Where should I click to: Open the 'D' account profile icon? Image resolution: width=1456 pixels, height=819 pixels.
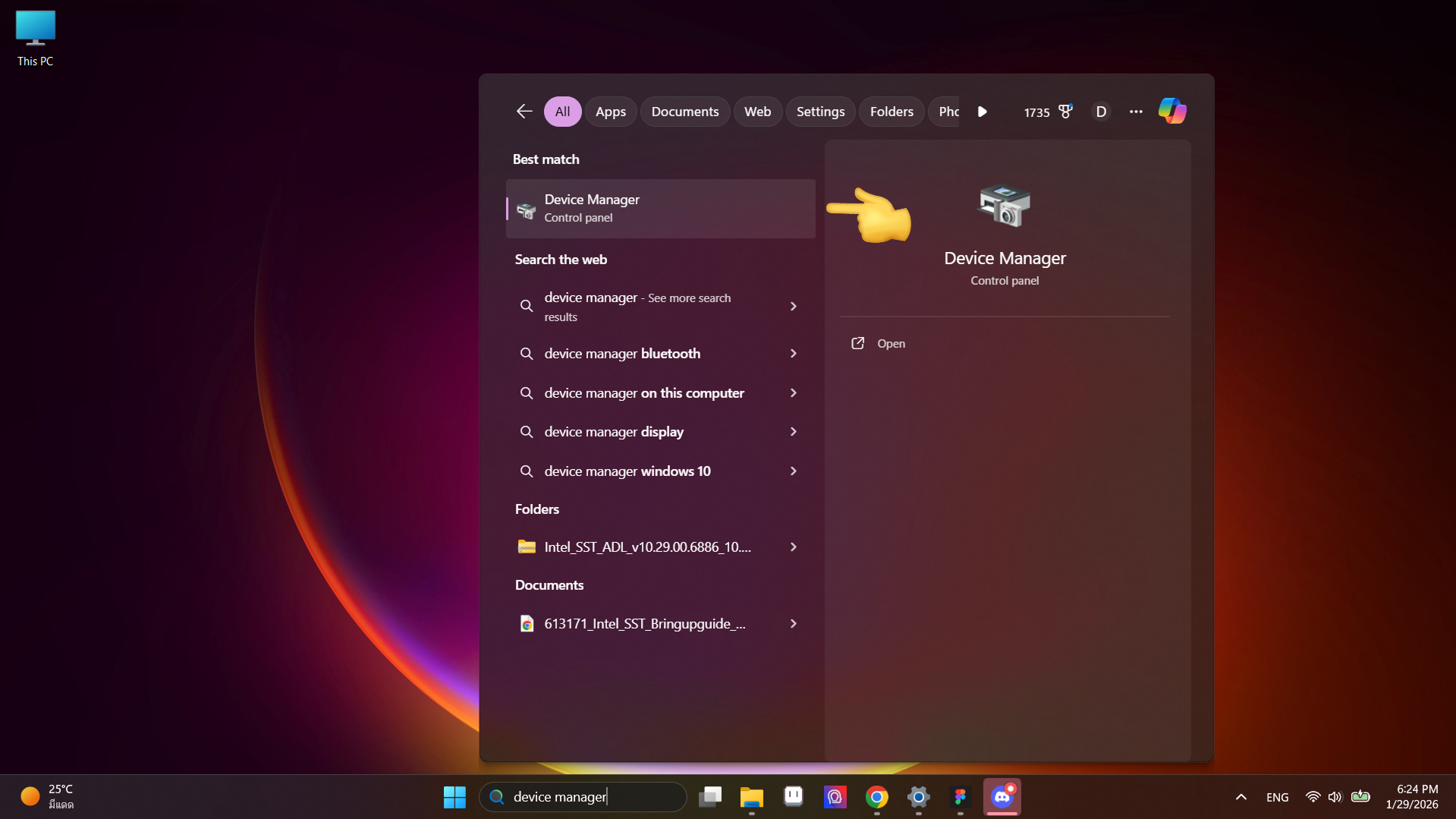(1101, 111)
